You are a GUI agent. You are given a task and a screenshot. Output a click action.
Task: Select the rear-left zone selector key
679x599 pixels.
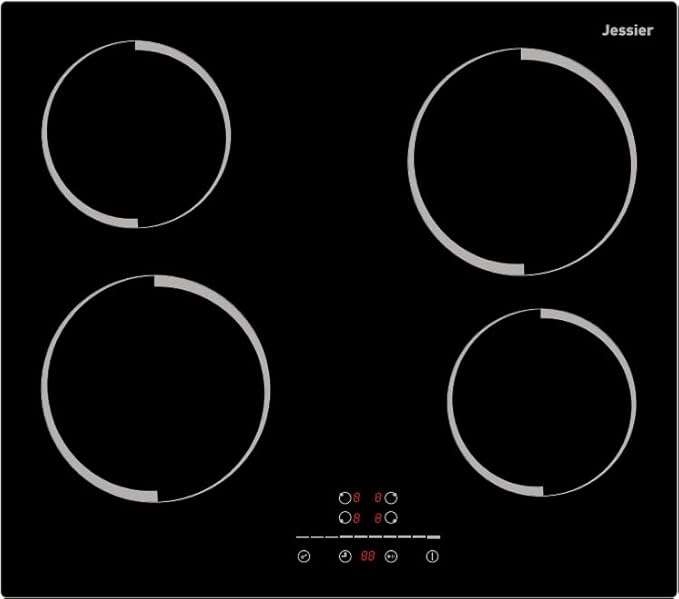345,498
